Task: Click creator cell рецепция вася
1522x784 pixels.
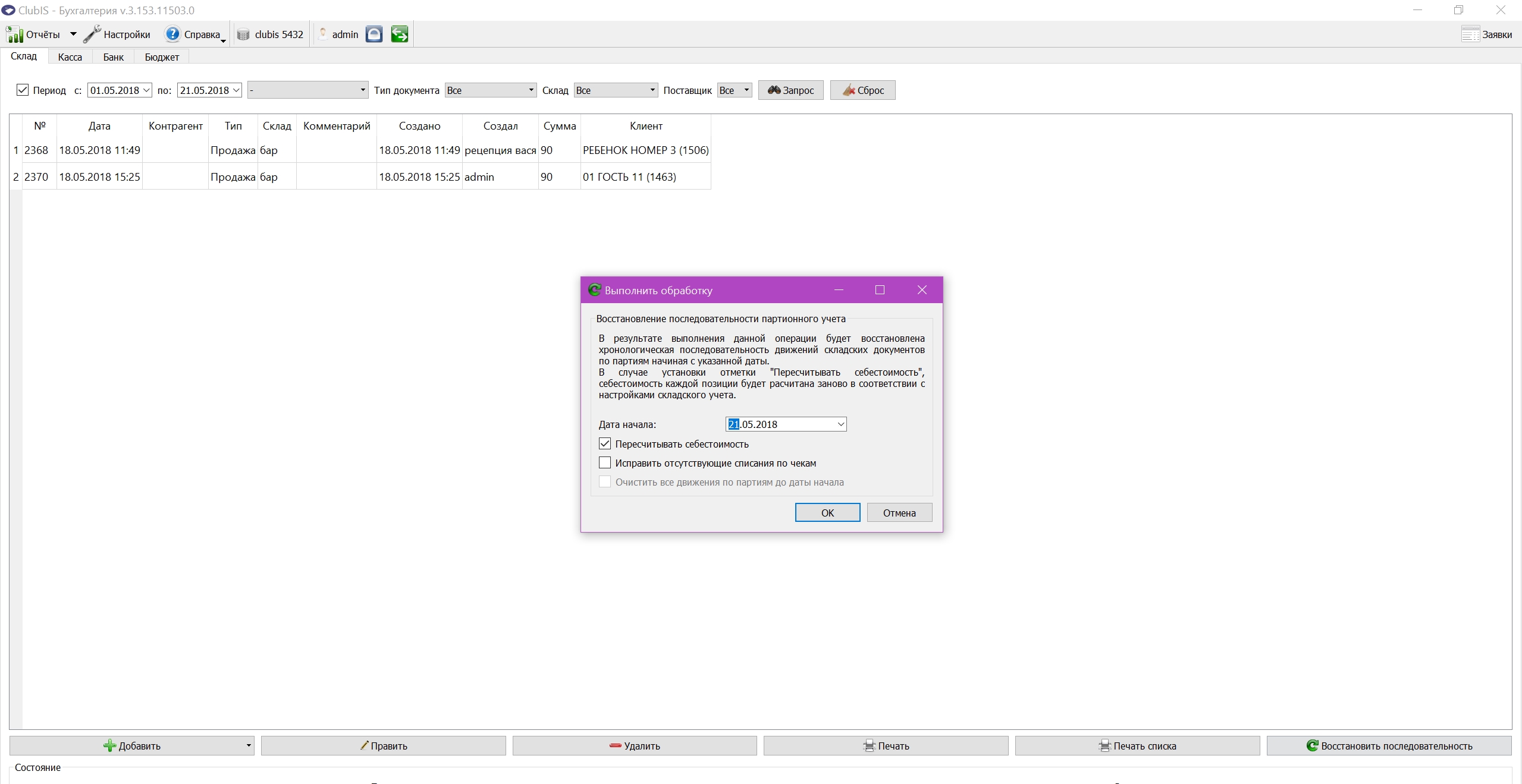Action: pyautogui.click(x=500, y=150)
